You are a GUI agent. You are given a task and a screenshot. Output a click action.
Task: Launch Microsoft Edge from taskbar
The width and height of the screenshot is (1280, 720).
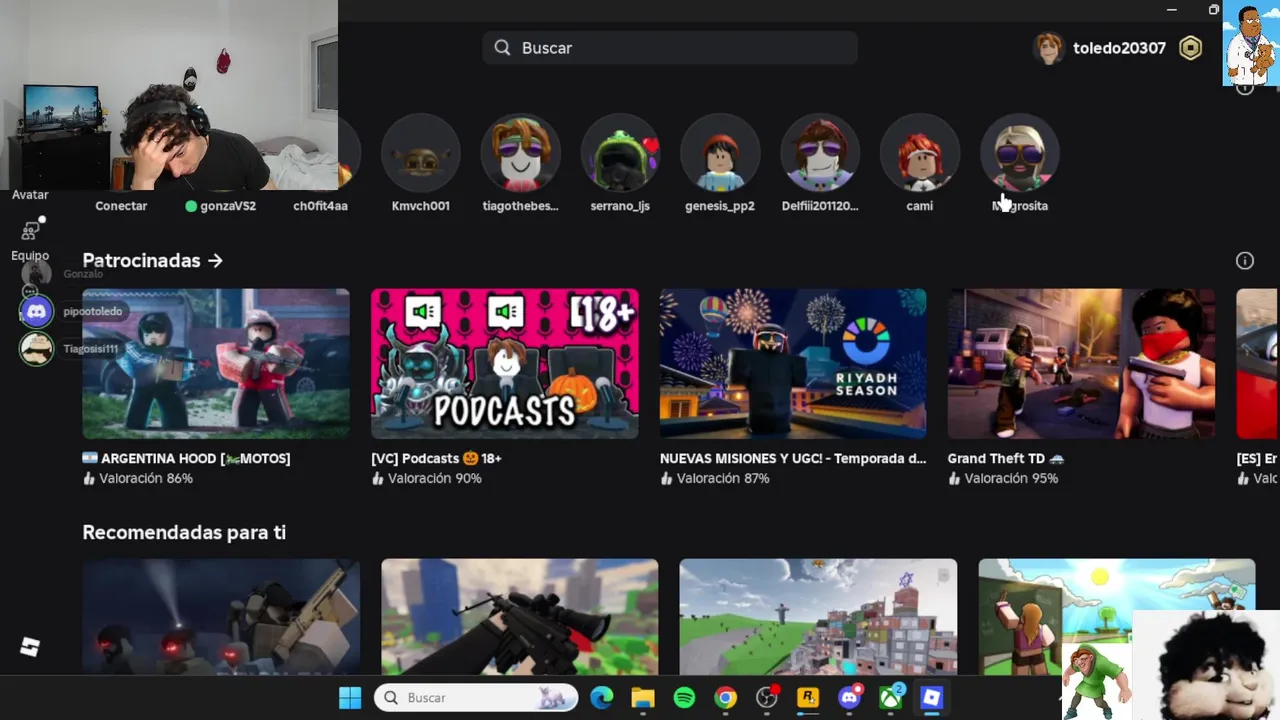pyautogui.click(x=601, y=698)
